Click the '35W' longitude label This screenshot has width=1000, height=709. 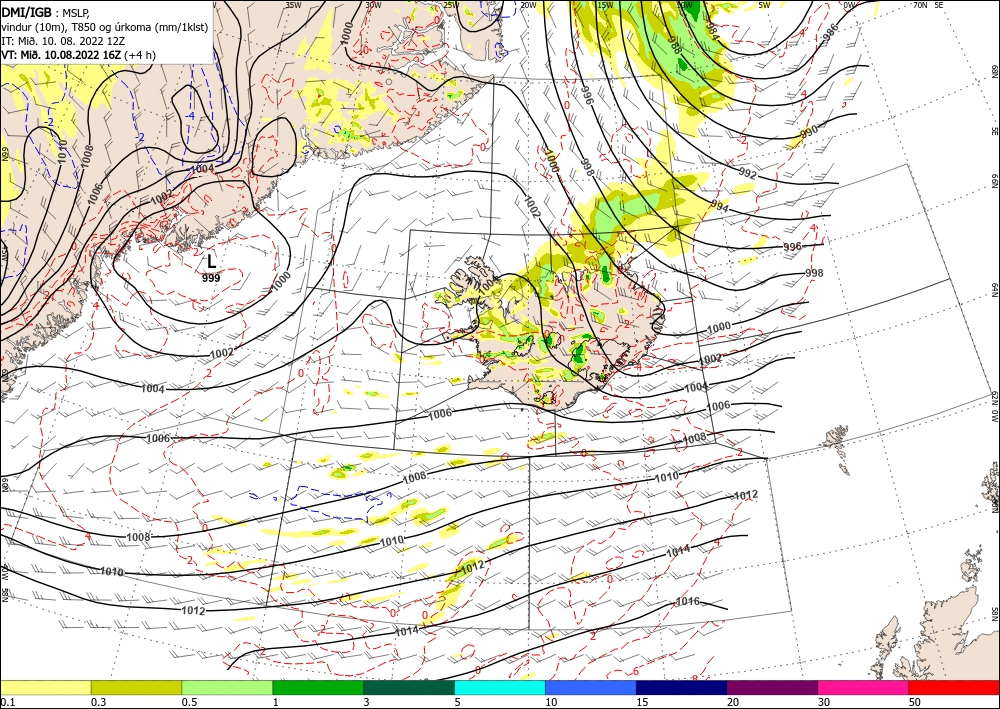pos(293,5)
